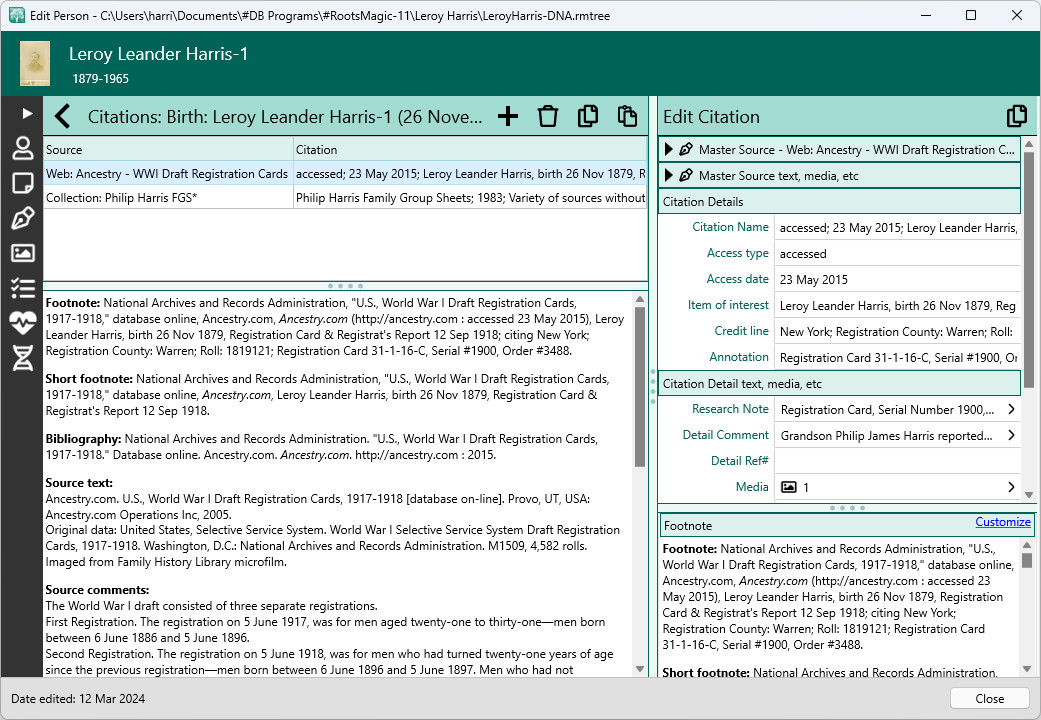Viewport: 1041px width, 720px height.
Task: Click the pen icon beside Master Source - Web: Ancestry
Action: tap(686, 149)
